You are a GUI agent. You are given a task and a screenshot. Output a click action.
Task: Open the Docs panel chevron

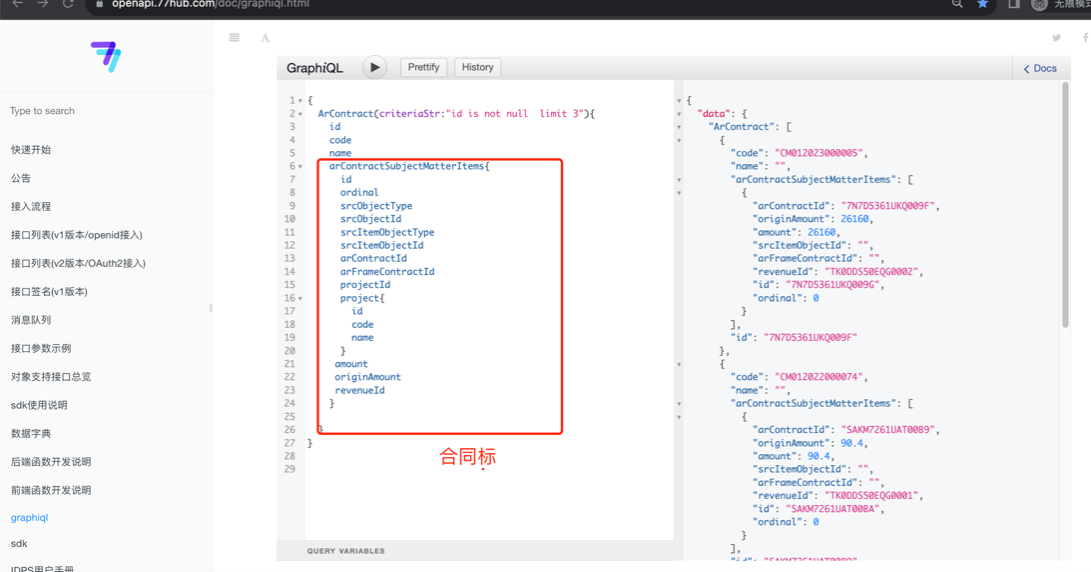point(1039,69)
